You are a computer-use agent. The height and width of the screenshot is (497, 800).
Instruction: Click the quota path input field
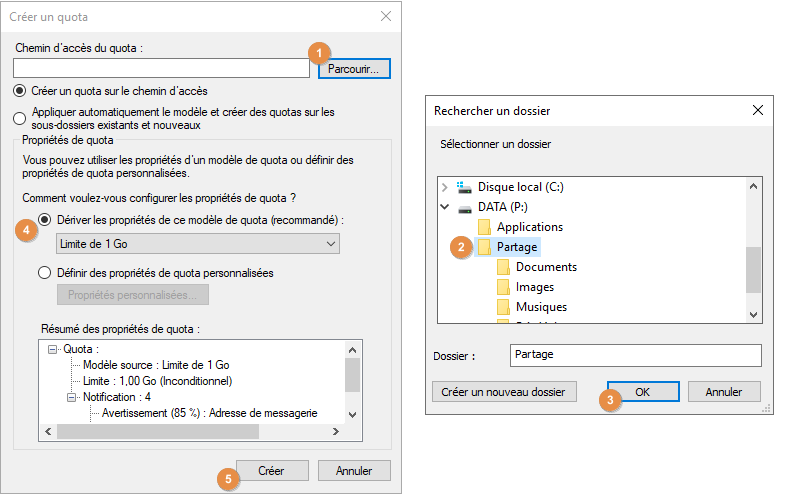click(x=161, y=68)
